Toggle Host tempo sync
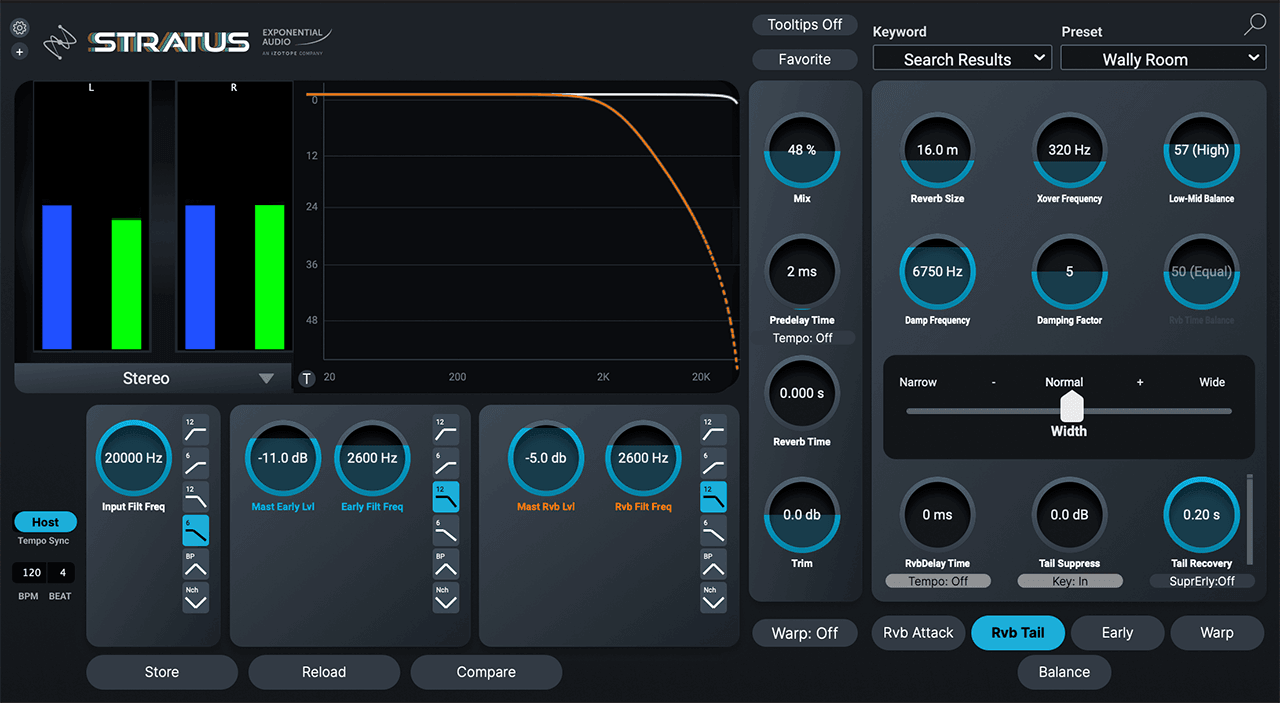This screenshot has width=1280, height=703. (45, 522)
